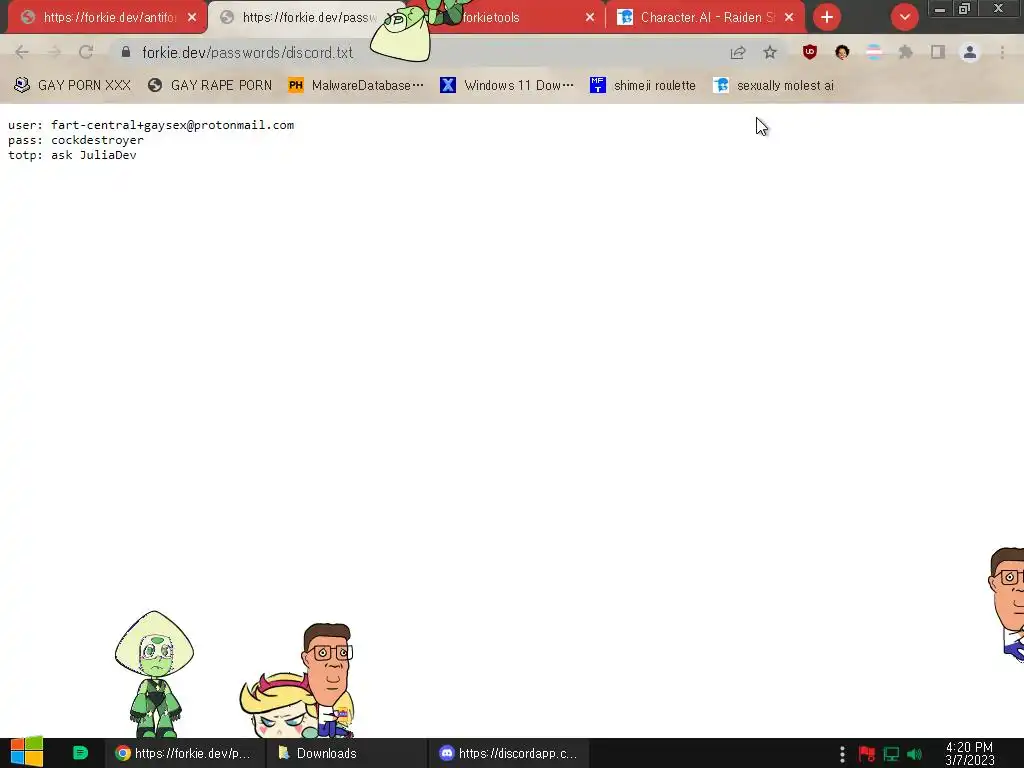Open the Windows Start menu
The width and height of the screenshot is (1024, 768).
tap(27, 753)
